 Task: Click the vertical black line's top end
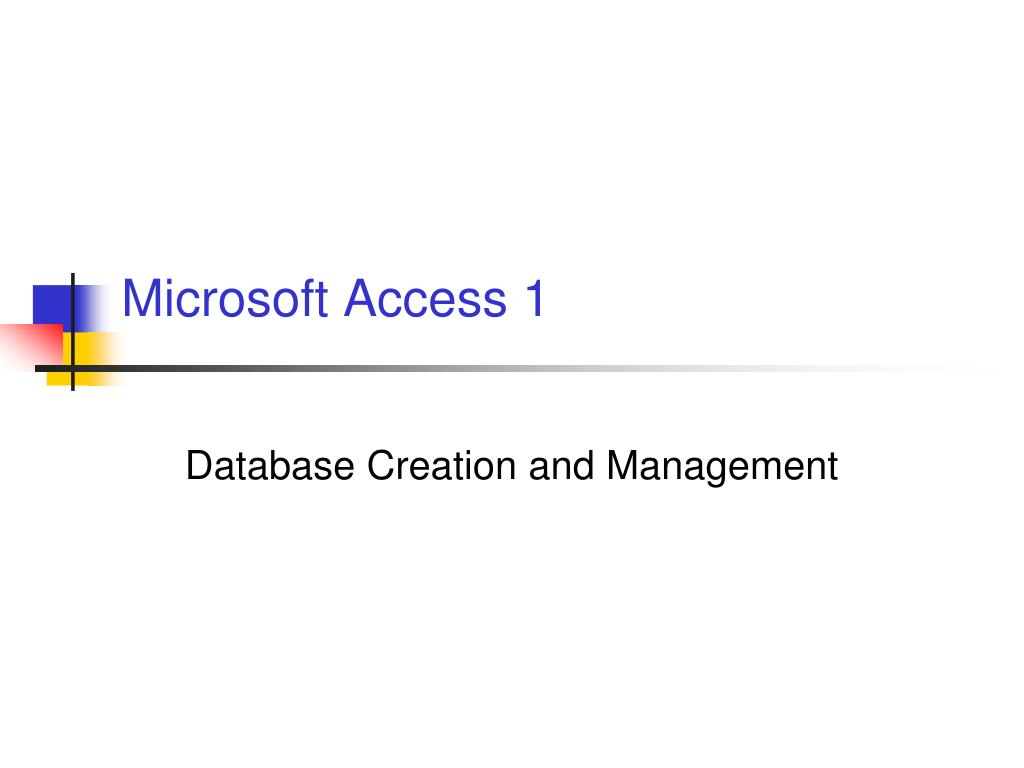(72, 276)
